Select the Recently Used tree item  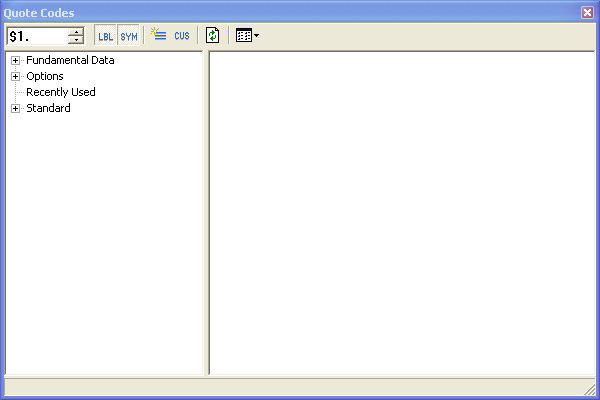pyautogui.click(x=61, y=92)
